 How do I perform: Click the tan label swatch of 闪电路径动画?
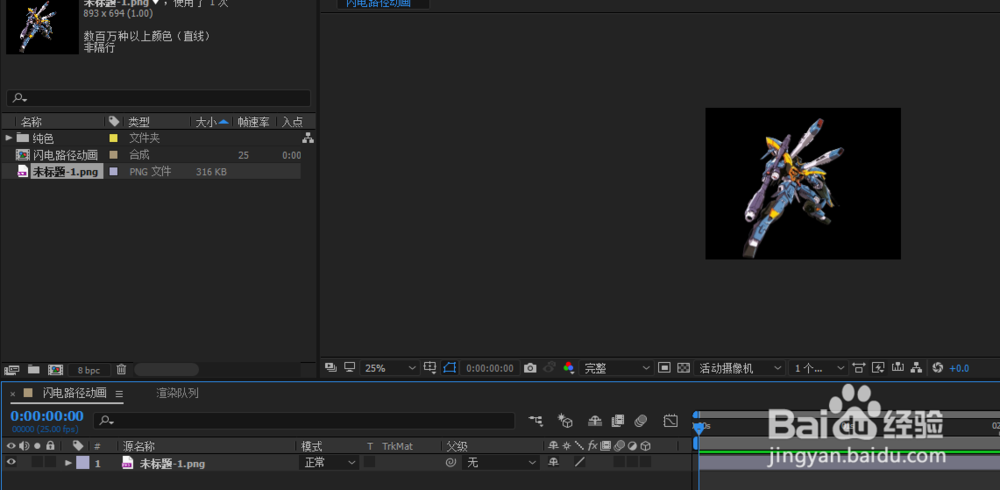pyautogui.click(x=114, y=154)
